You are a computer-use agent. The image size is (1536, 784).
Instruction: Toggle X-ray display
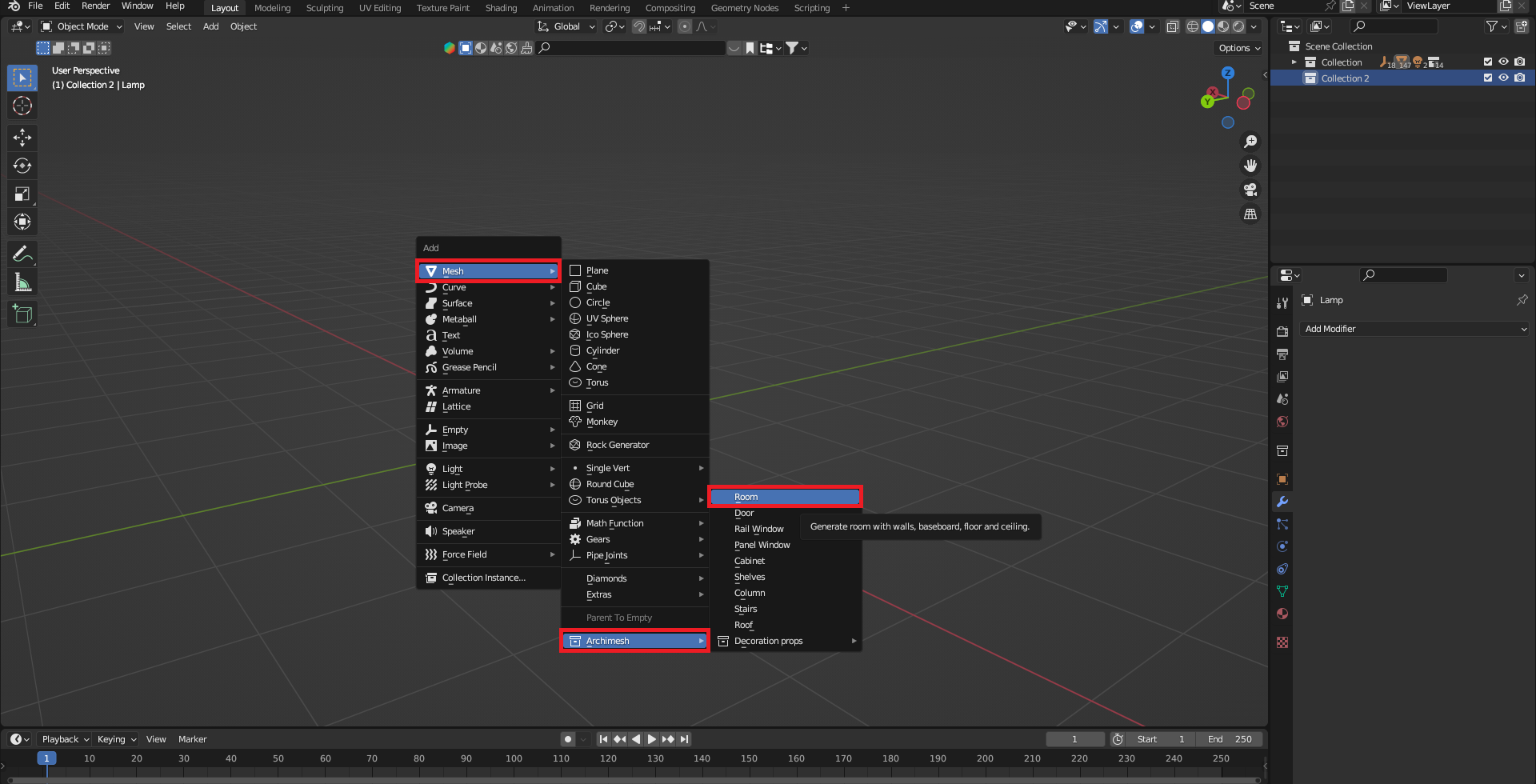point(1173,26)
